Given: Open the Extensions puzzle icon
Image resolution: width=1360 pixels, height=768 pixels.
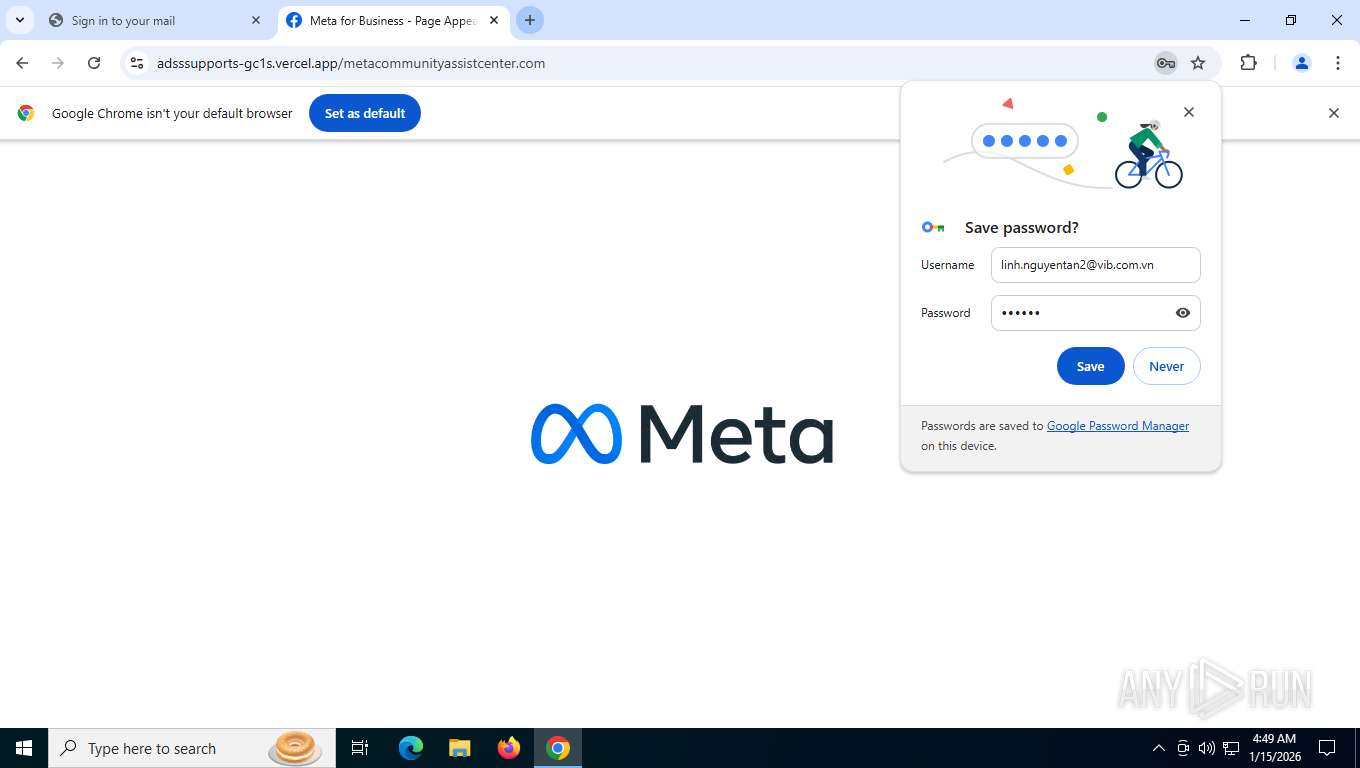Looking at the screenshot, I should pos(1248,63).
